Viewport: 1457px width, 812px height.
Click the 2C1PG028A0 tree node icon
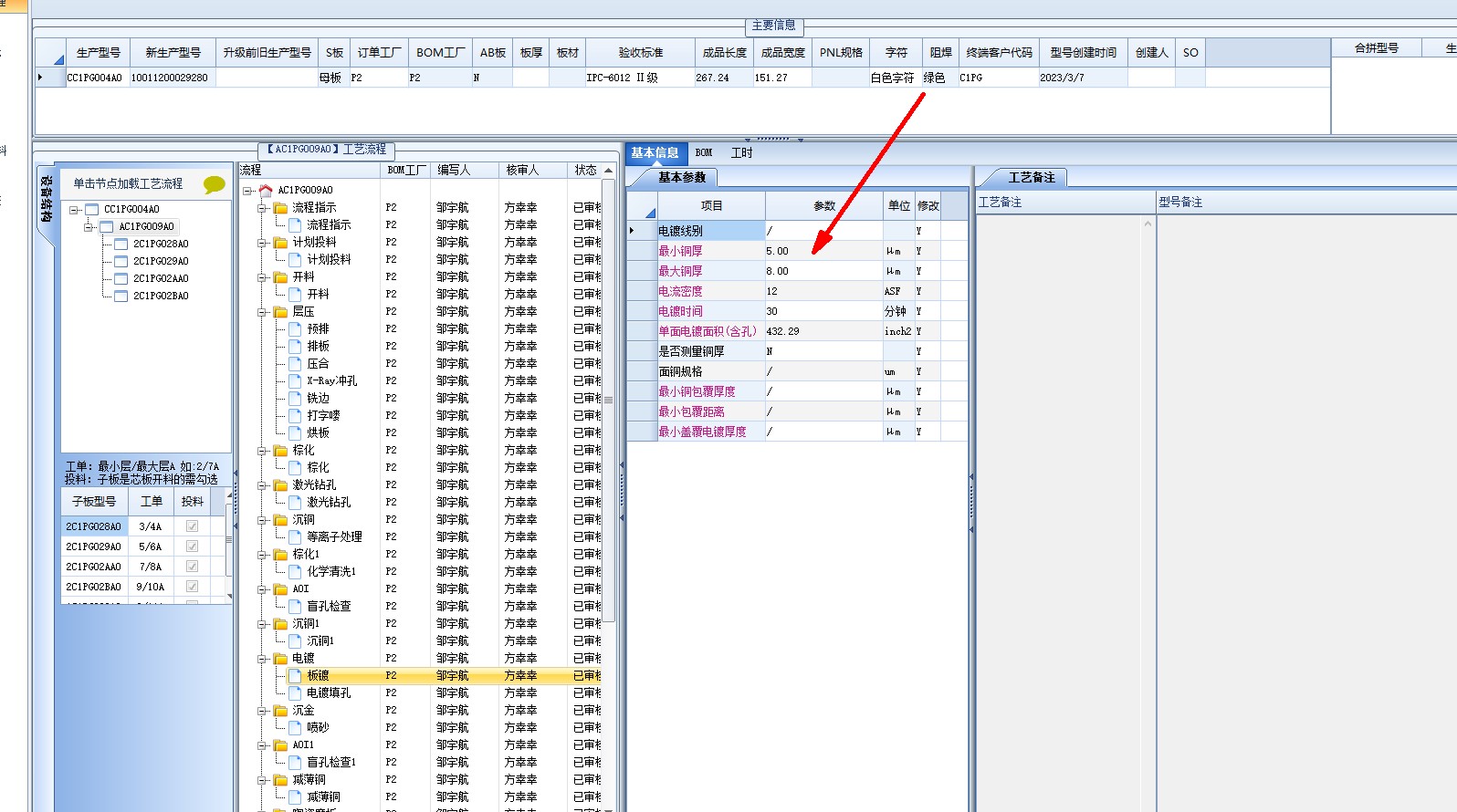tap(121, 245)
